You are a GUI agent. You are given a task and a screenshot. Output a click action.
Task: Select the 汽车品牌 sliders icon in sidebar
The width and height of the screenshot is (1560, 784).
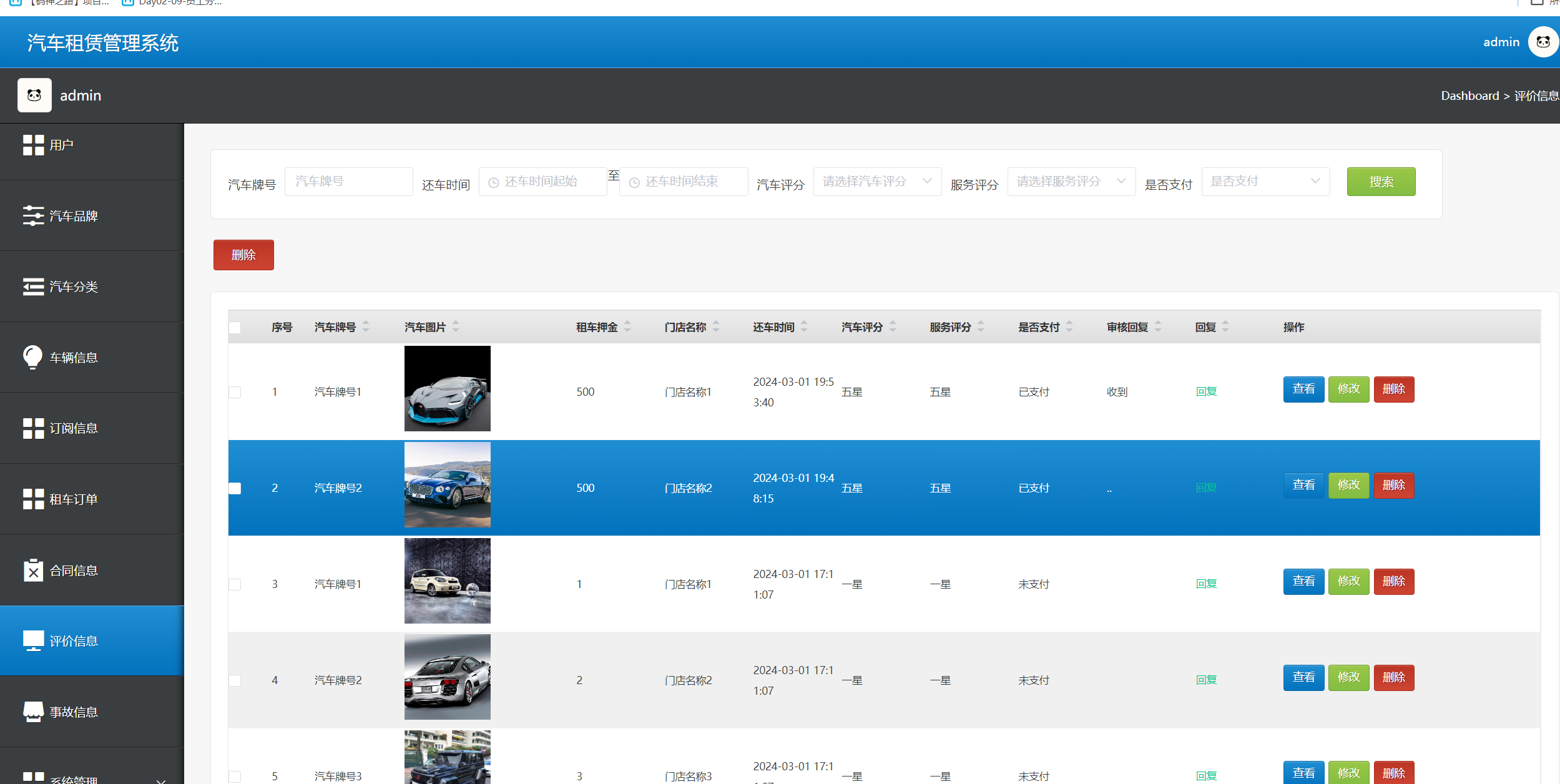coord(34,215)
